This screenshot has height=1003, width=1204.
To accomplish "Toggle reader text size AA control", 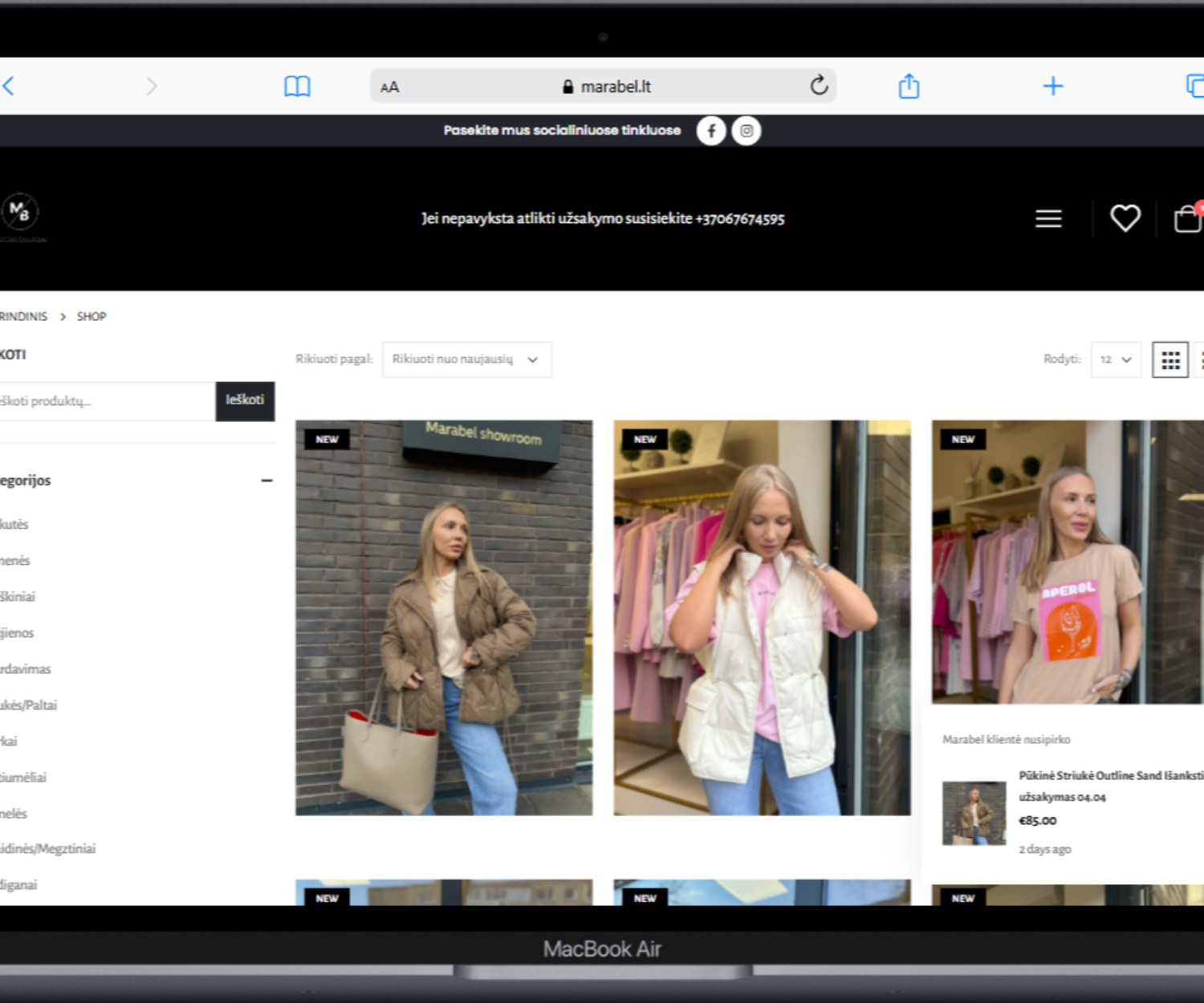I will [x=390, y=87].
